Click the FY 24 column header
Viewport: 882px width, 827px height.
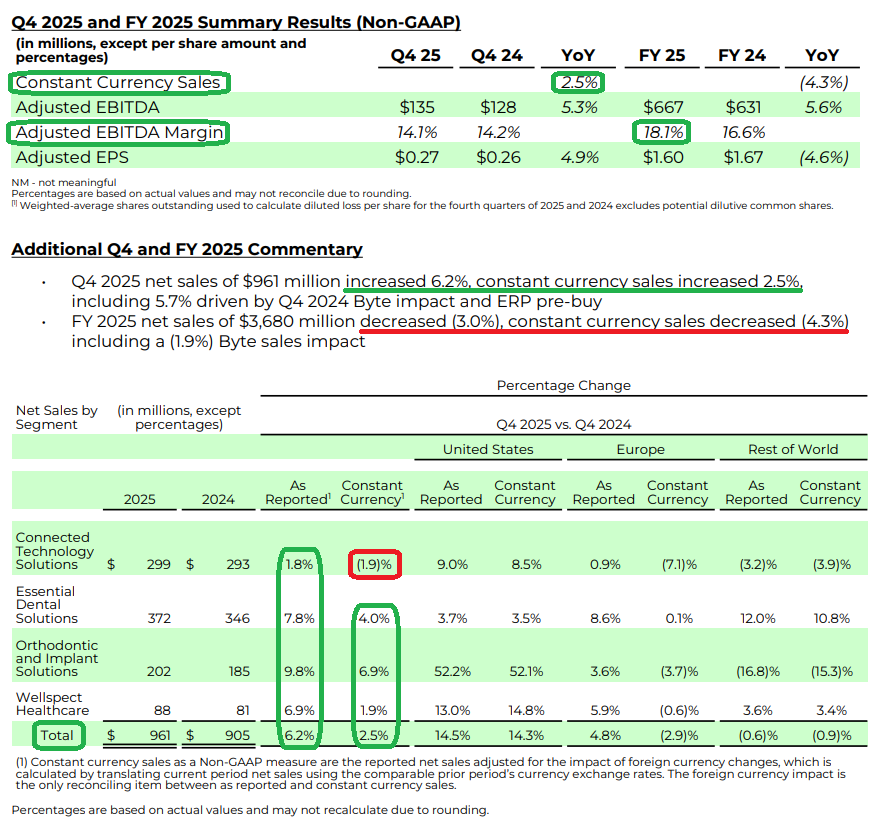[x=742, y=56]
